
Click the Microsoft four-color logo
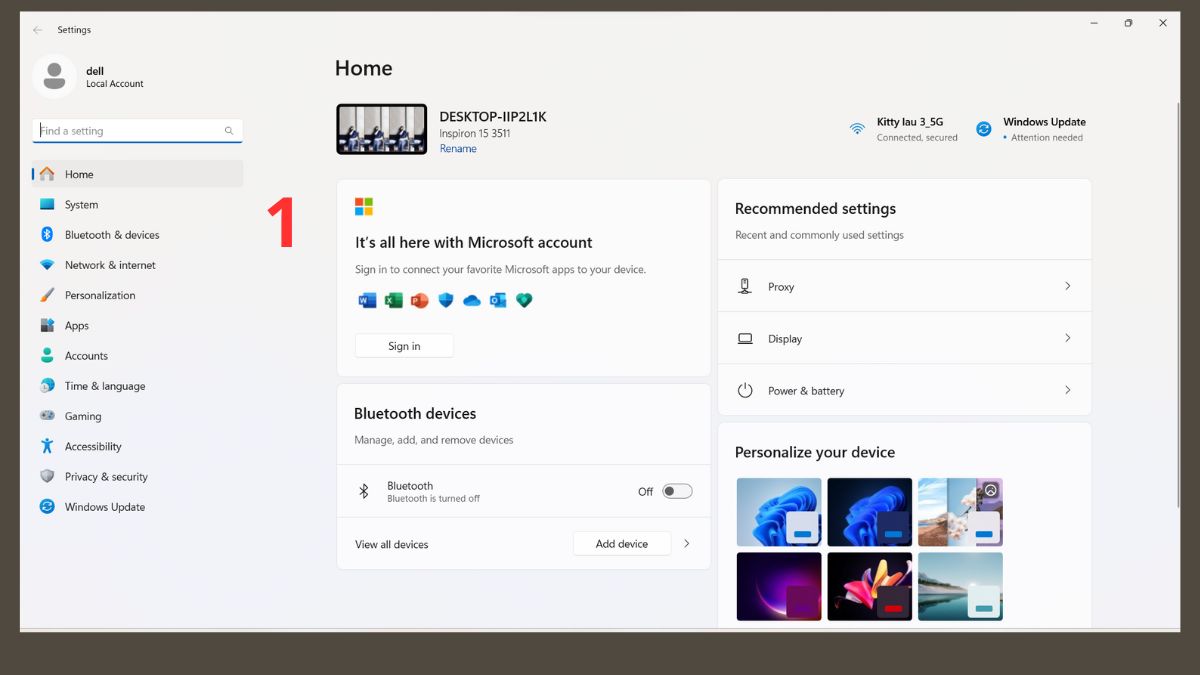(364, 207)
